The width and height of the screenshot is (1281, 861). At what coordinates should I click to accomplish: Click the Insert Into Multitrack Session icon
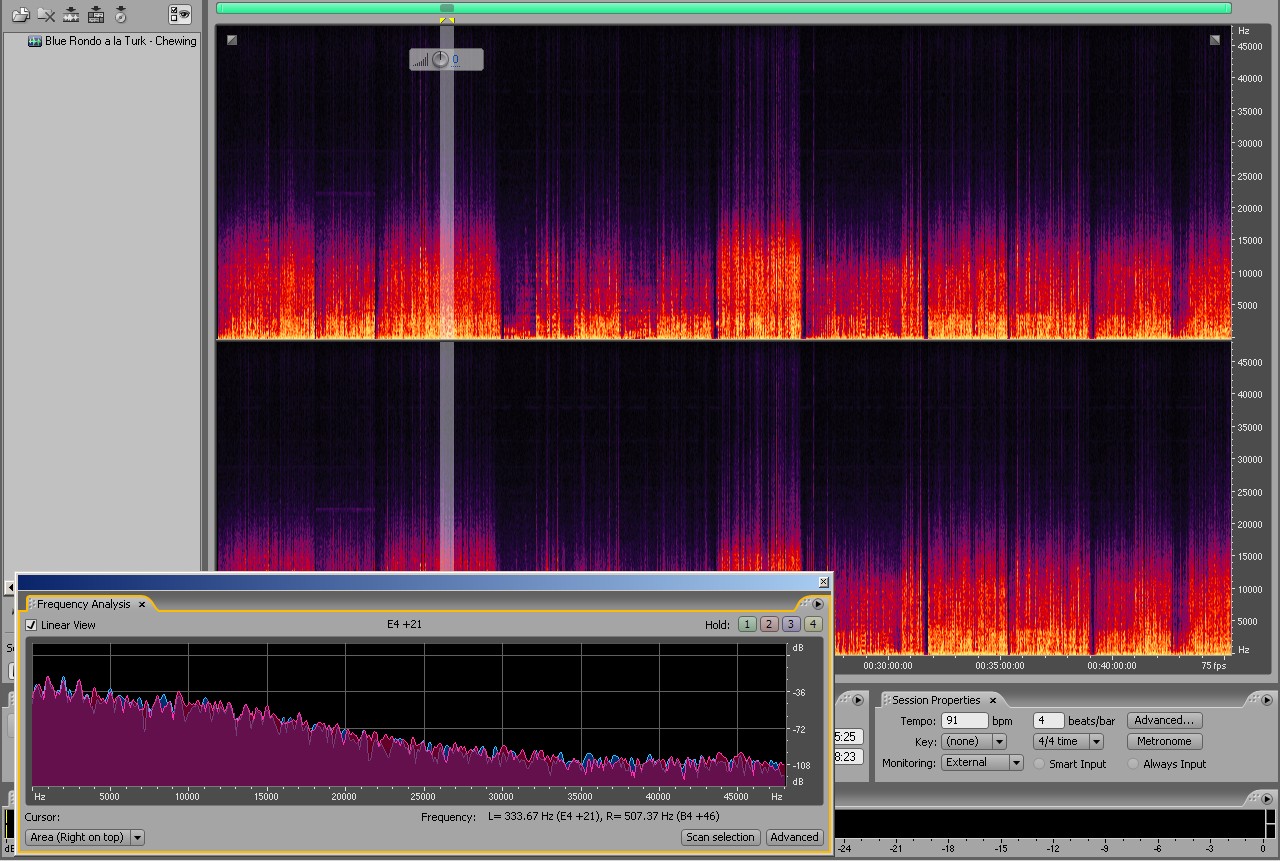(x=96, y=14)
